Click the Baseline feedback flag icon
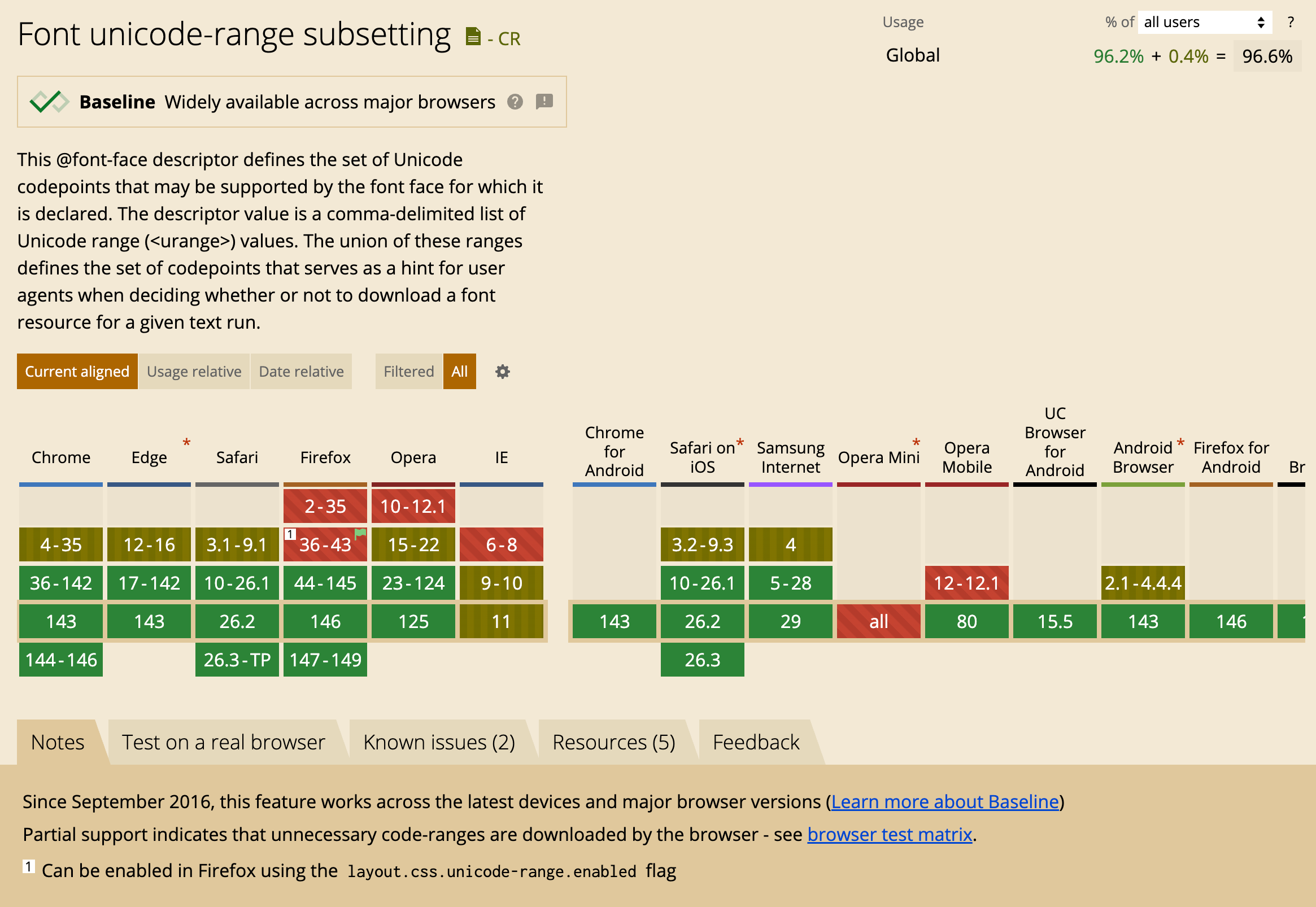Viewport: 1316px width, 907px height. tap(544, 102)
